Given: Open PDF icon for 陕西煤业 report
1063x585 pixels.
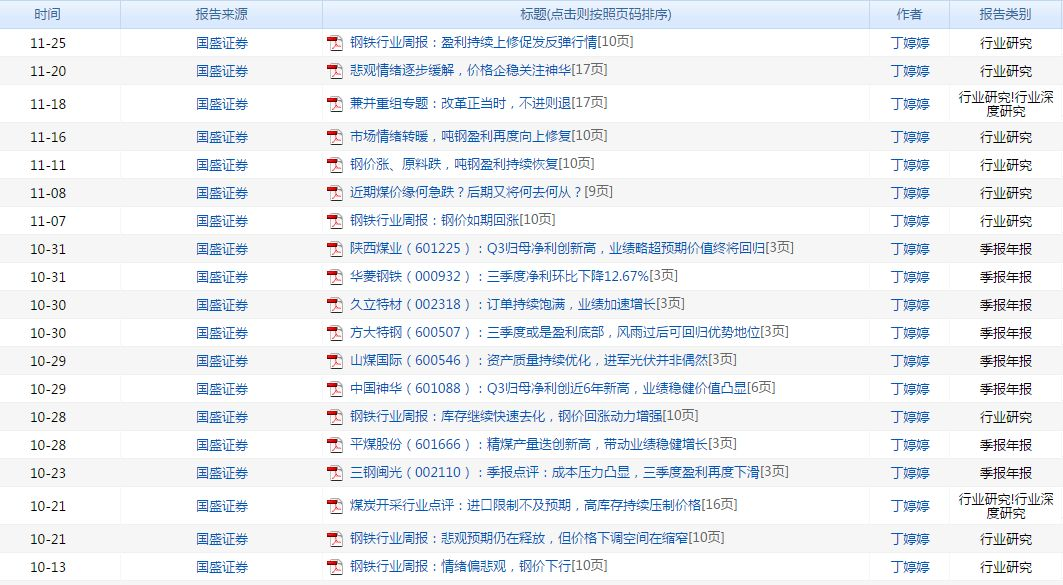Looking at the screenshot, I should [x=335, y=249].
